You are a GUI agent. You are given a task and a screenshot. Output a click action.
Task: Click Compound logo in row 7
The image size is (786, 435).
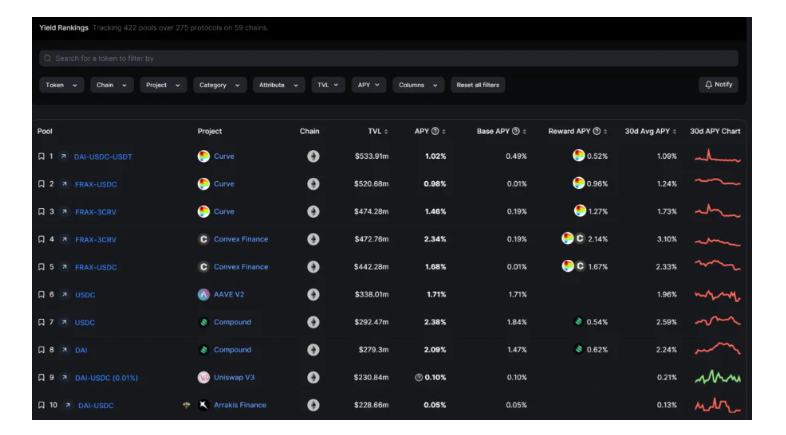[x=204, y=322]
